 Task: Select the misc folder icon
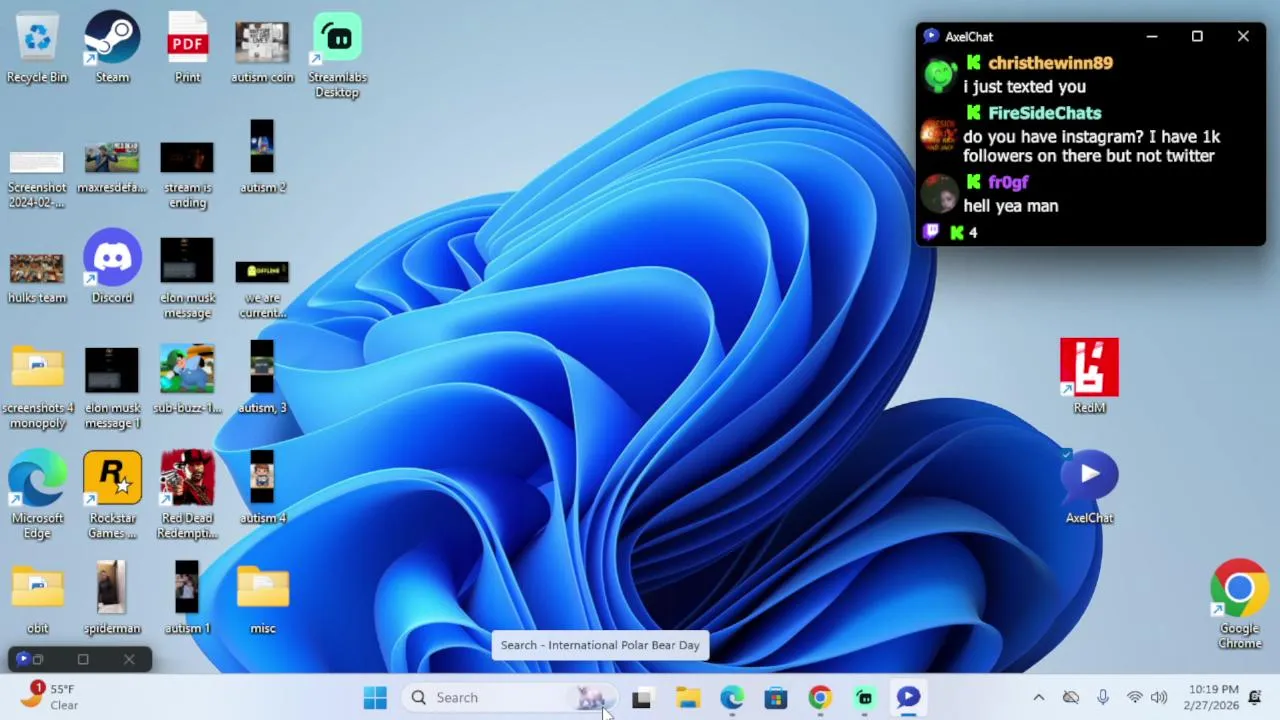(x=262, y=600)
